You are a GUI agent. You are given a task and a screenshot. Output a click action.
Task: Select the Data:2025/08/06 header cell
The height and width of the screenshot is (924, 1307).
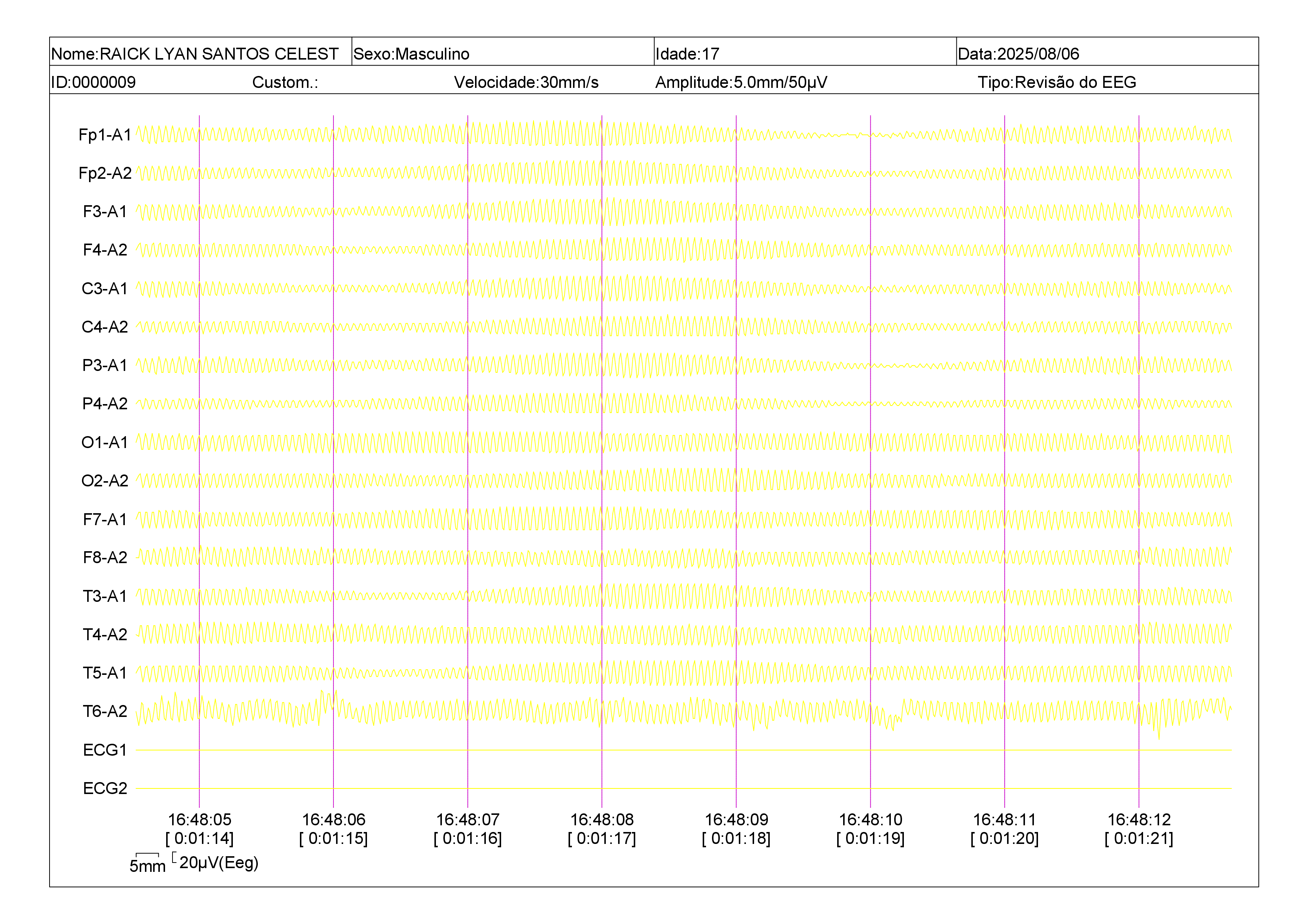point(1107,52)
